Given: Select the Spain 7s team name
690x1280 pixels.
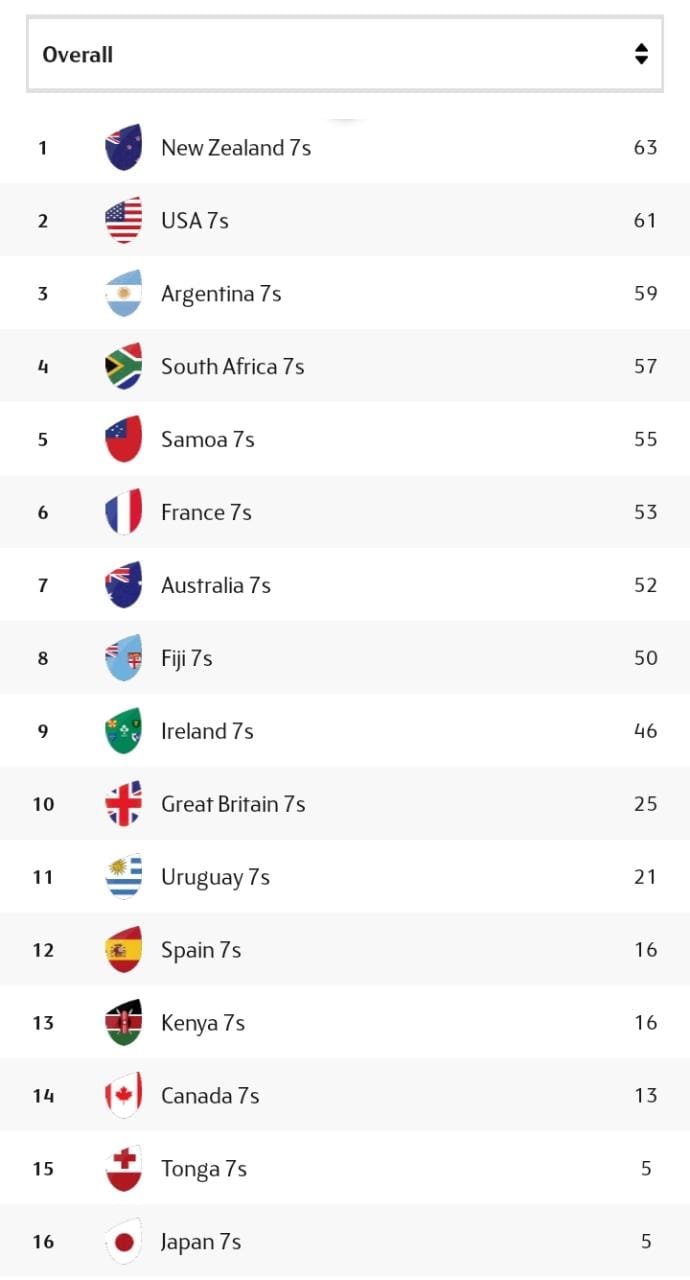Looking at the screenshot, I should [x=201, y=950].
